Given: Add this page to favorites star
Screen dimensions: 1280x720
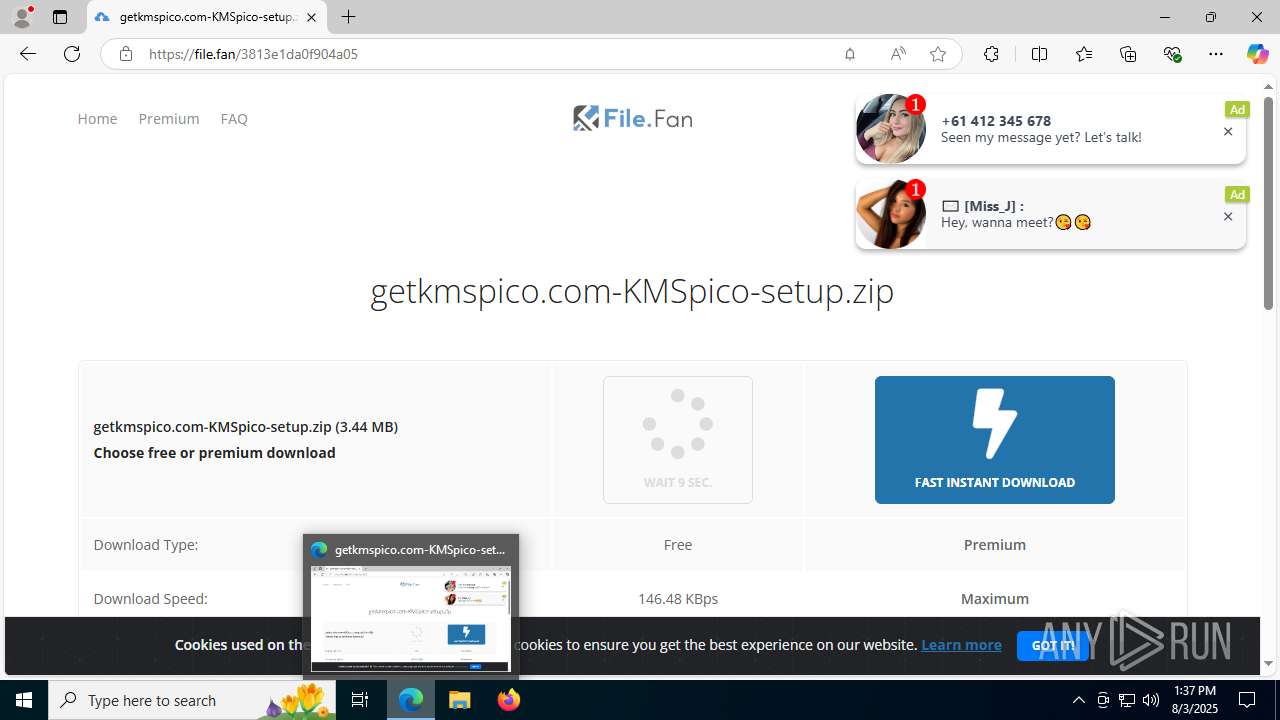Looking at the screenshot, I should [938, 54].
